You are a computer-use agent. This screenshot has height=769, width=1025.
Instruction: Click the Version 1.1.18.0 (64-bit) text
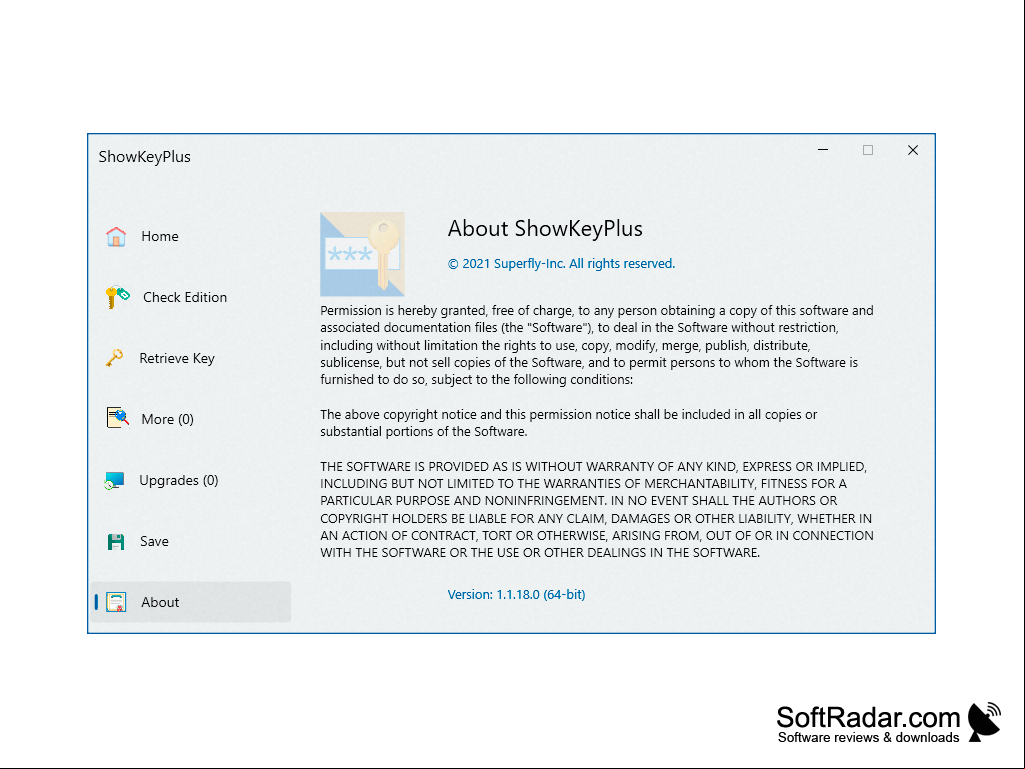click(516, 594)
